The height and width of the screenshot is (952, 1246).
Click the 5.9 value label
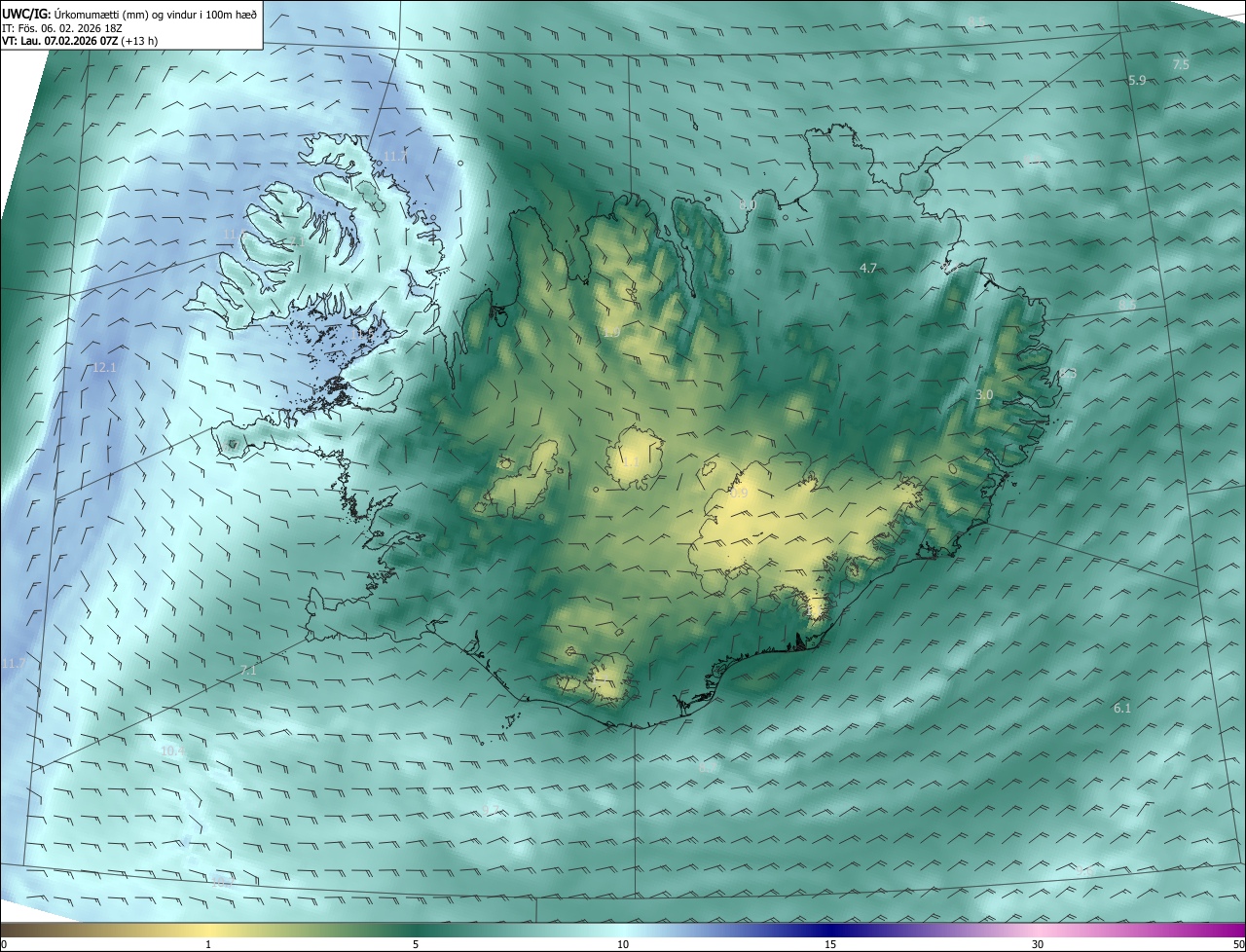1137,80
